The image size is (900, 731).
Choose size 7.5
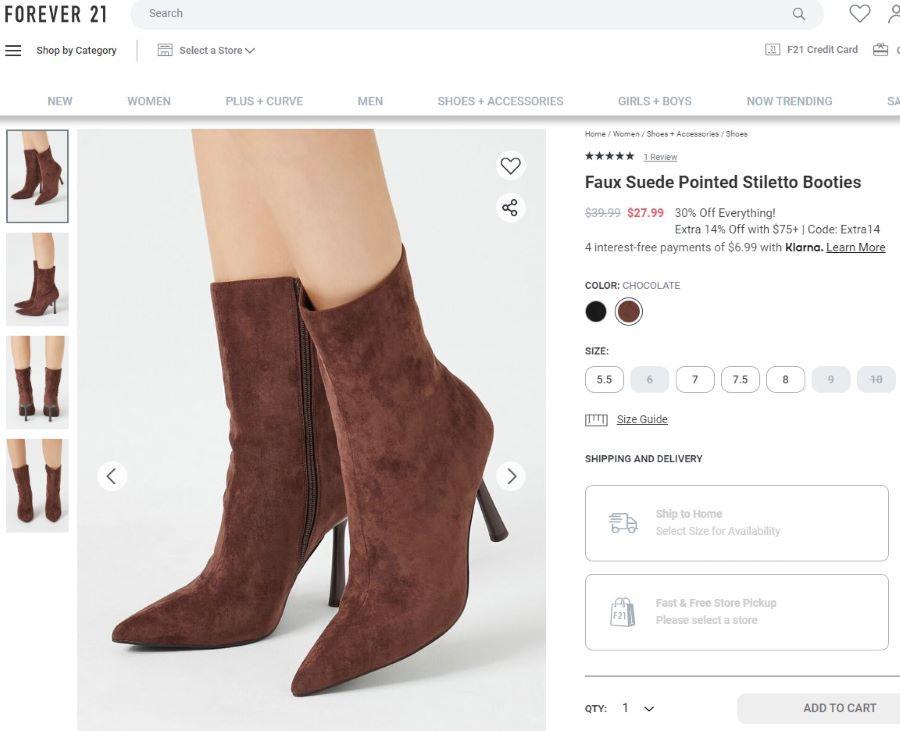tap(740, 379)
